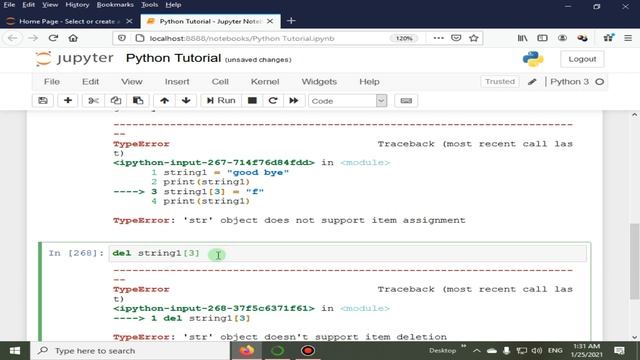The image size is (640, 360).
Task: Go to the browser home page
Action: click(73, 38)
